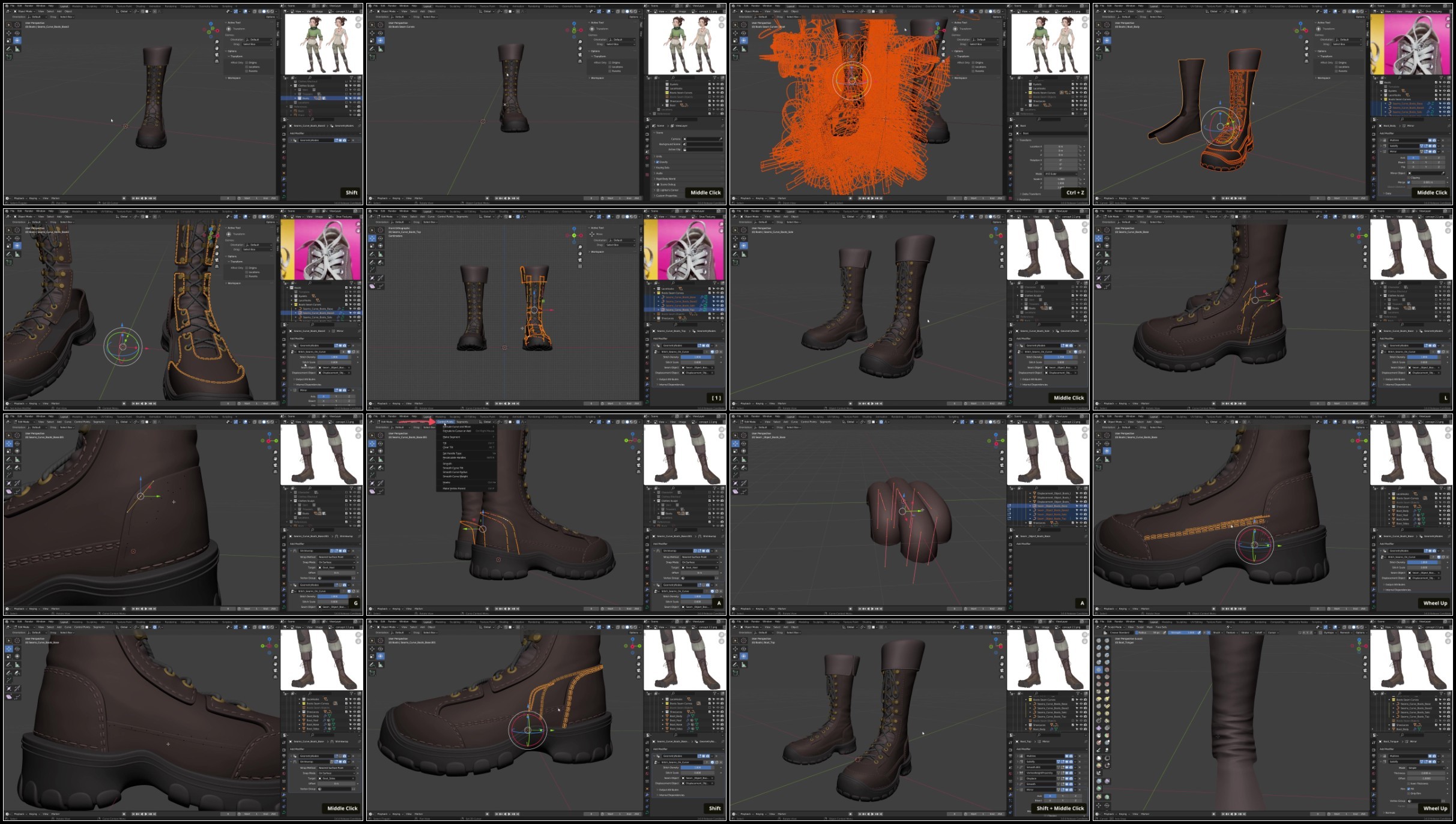Screen dimensions: 1456x824
Task: Click the Remesh button in the Sculpt Mode header
Action: (x=1346, y=633)
